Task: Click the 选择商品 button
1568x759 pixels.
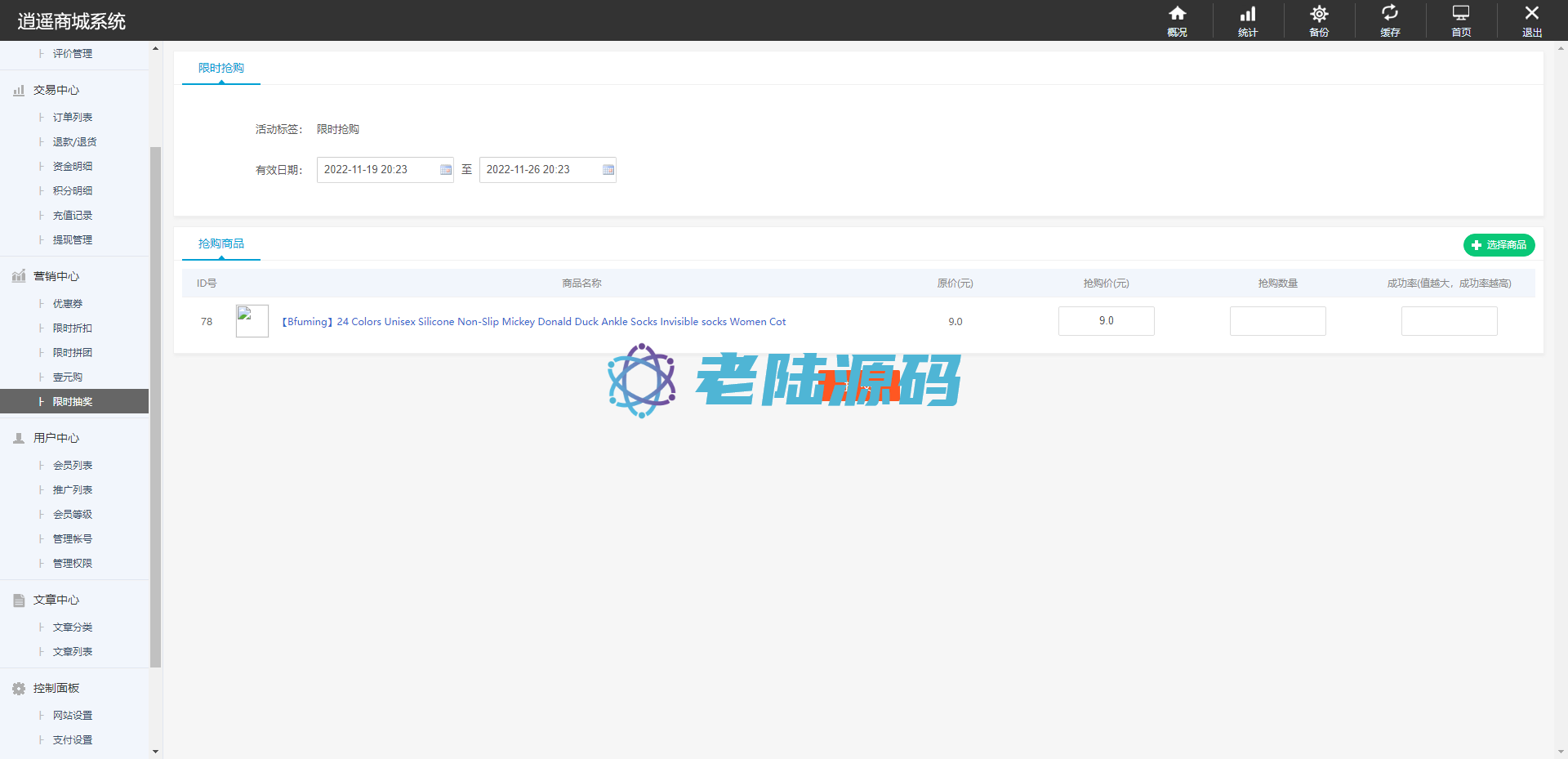Action: [1499, 245]
